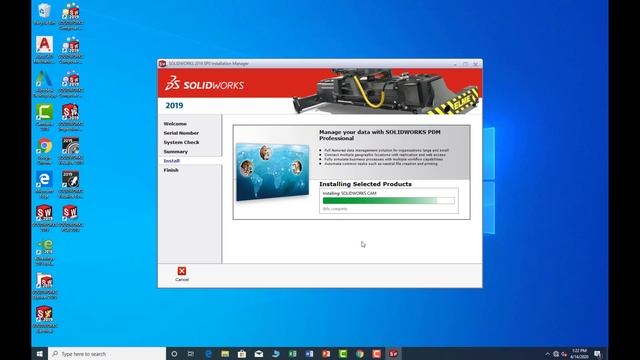
Task: Select the green eDrawings desktop icon
Action: point(44,252)
